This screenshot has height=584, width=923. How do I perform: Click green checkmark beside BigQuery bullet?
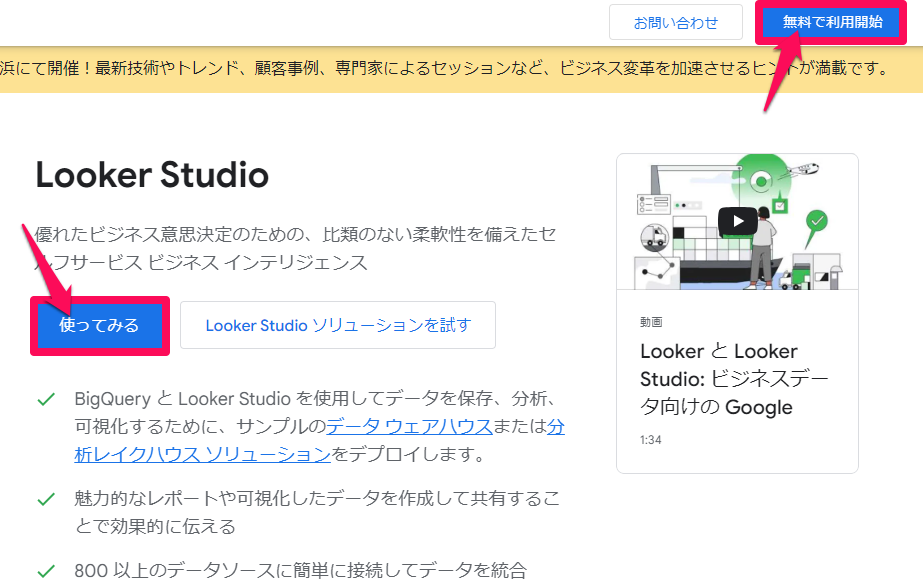click(x=46, y=400)
